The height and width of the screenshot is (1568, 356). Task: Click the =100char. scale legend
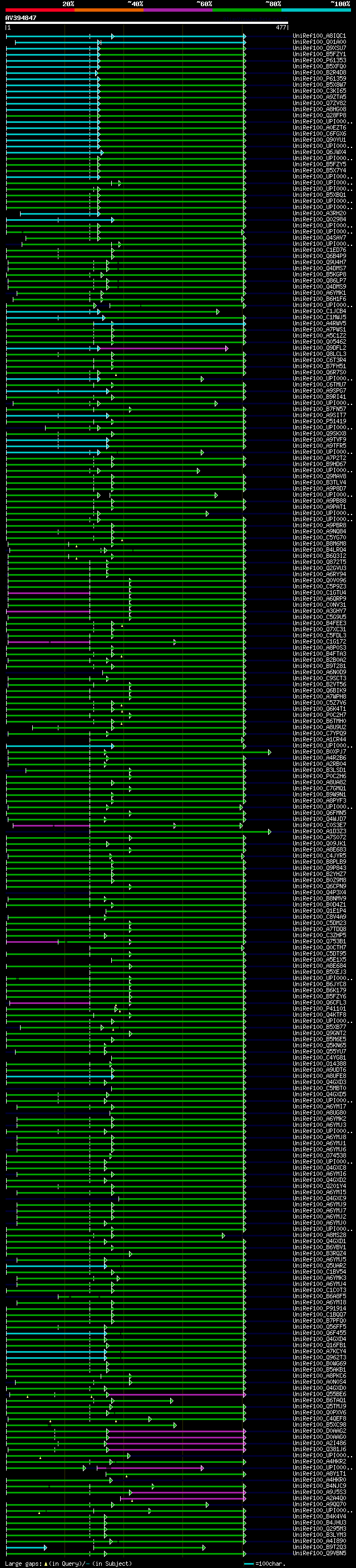tap(265, 1564)
